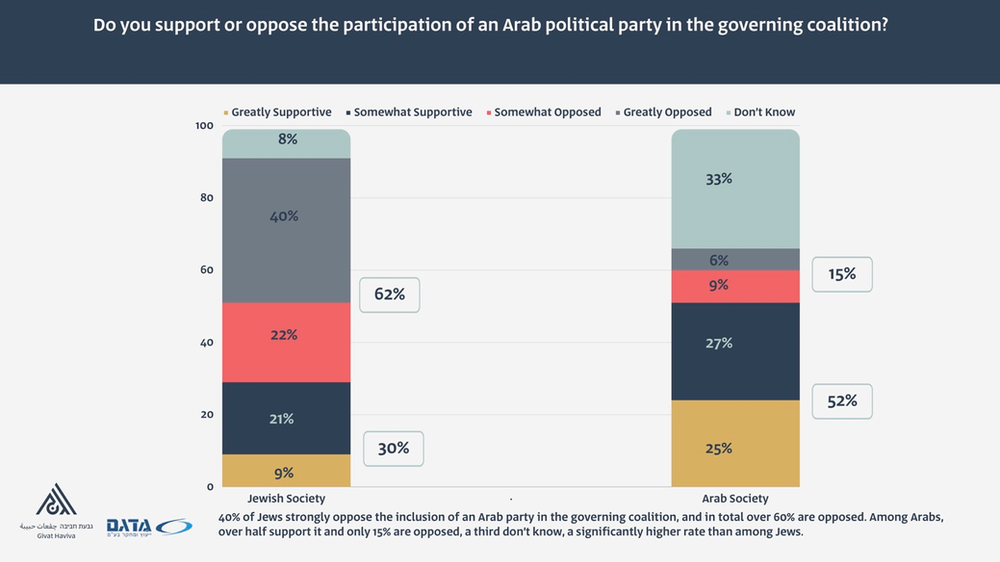Click the 30% callout box
The image size is (1000, 562).
(393, 448)
